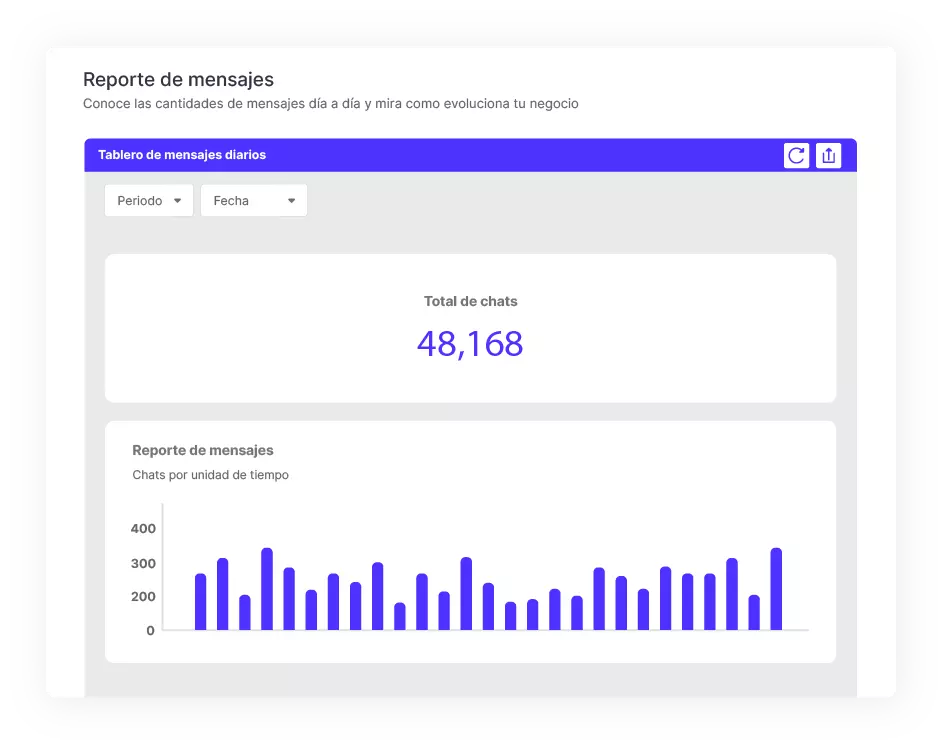This screenshot has height=750, width=948.
Task: Click the 'Tablero de mensajes diarios' title
Action: 182,155
